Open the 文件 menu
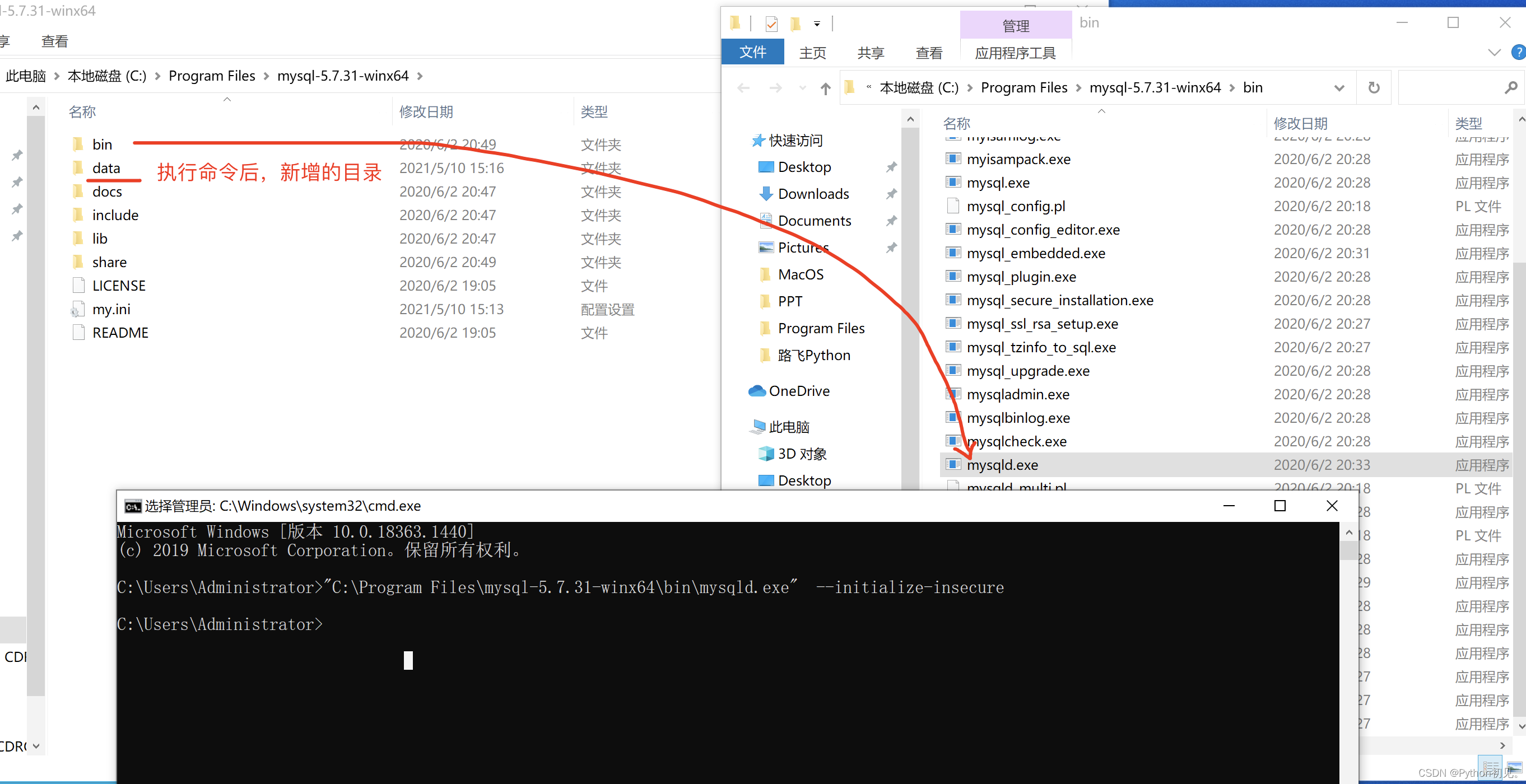 coord(752,52)
